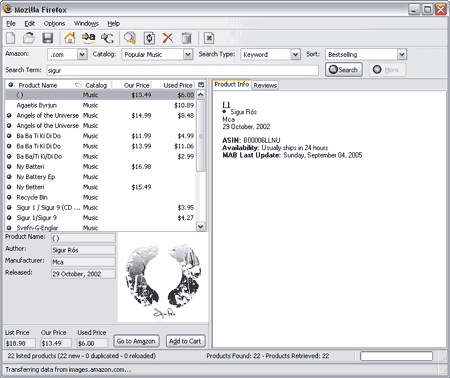
Task: Click the Open folder toolbar icon
Action: click(29, 38)
